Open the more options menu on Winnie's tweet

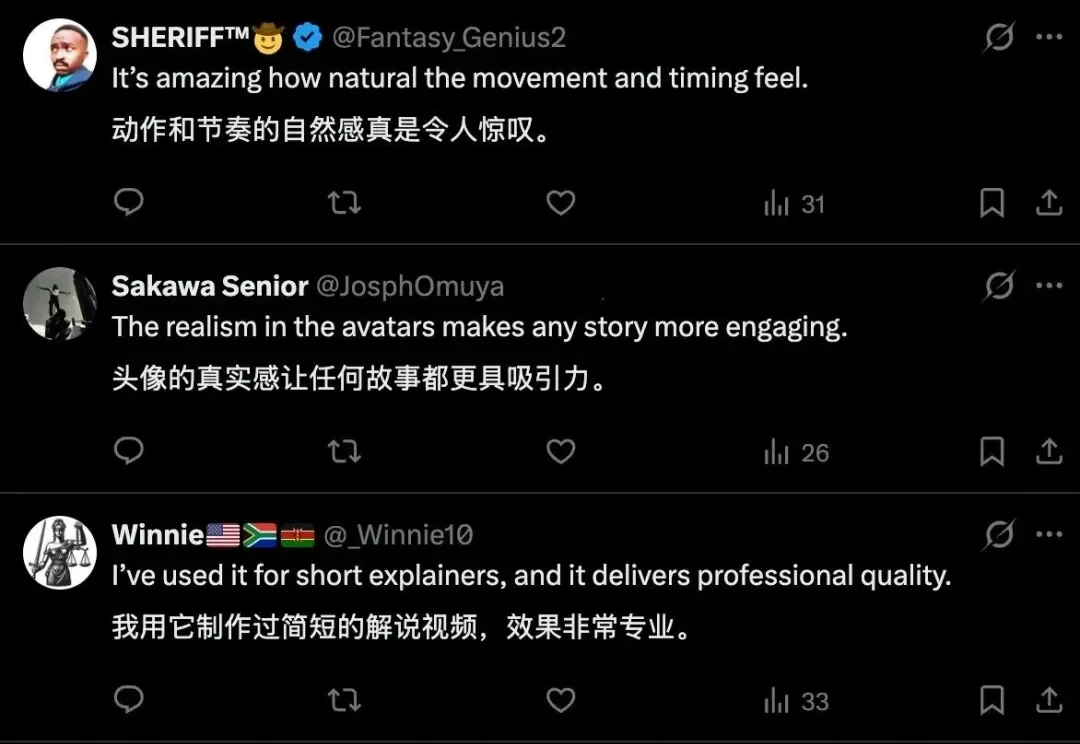1048,534
